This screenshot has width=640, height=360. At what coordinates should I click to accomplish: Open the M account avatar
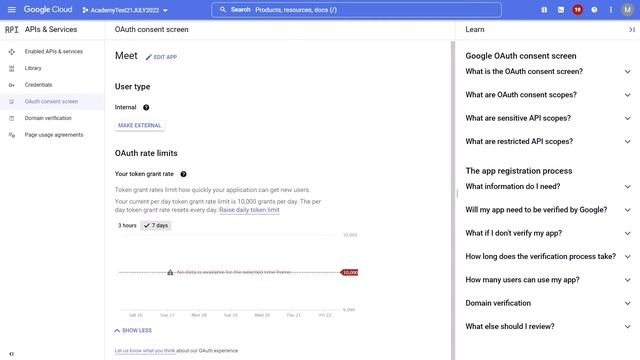(x=627, y=10)
